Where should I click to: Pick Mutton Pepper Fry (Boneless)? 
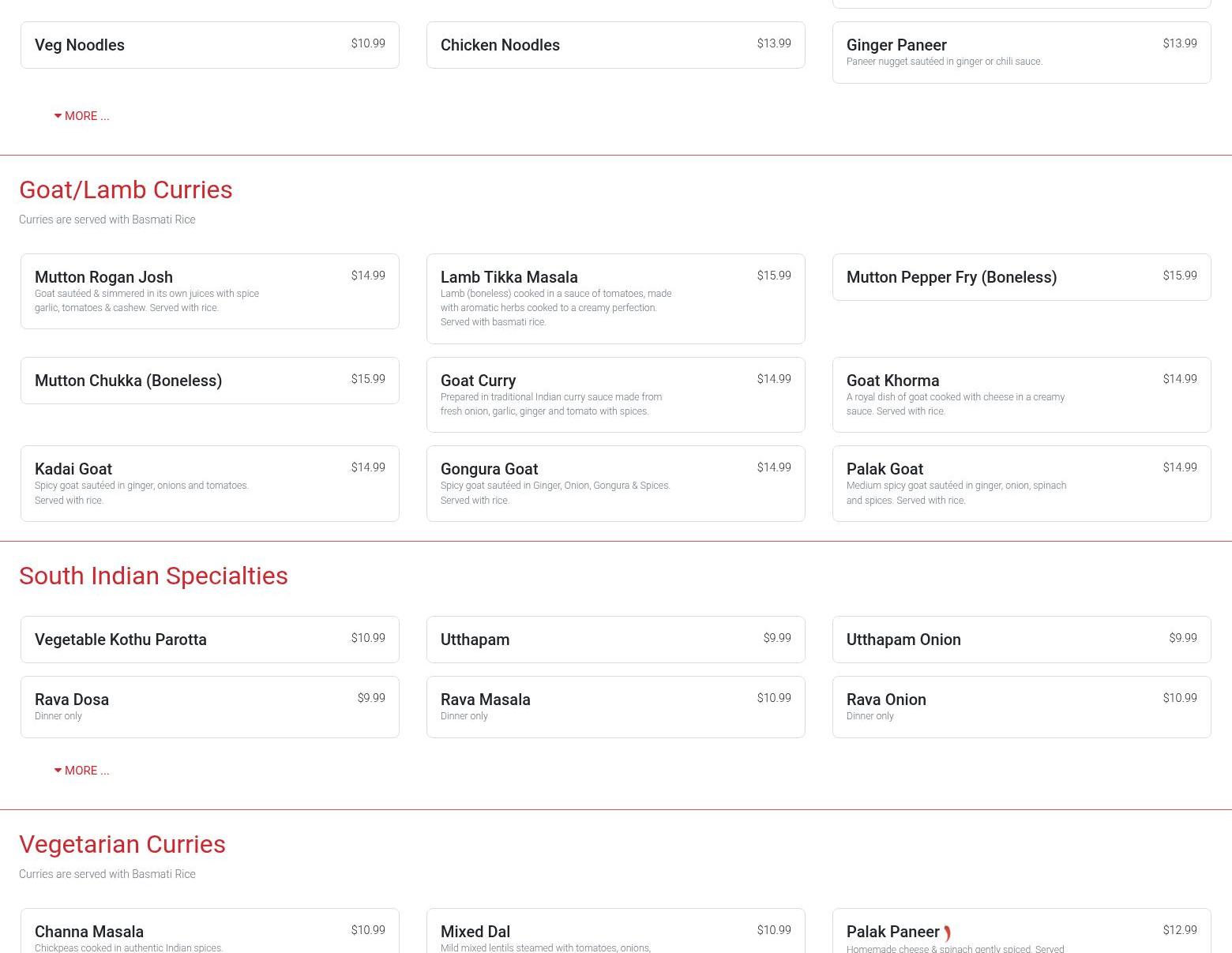1021,277
